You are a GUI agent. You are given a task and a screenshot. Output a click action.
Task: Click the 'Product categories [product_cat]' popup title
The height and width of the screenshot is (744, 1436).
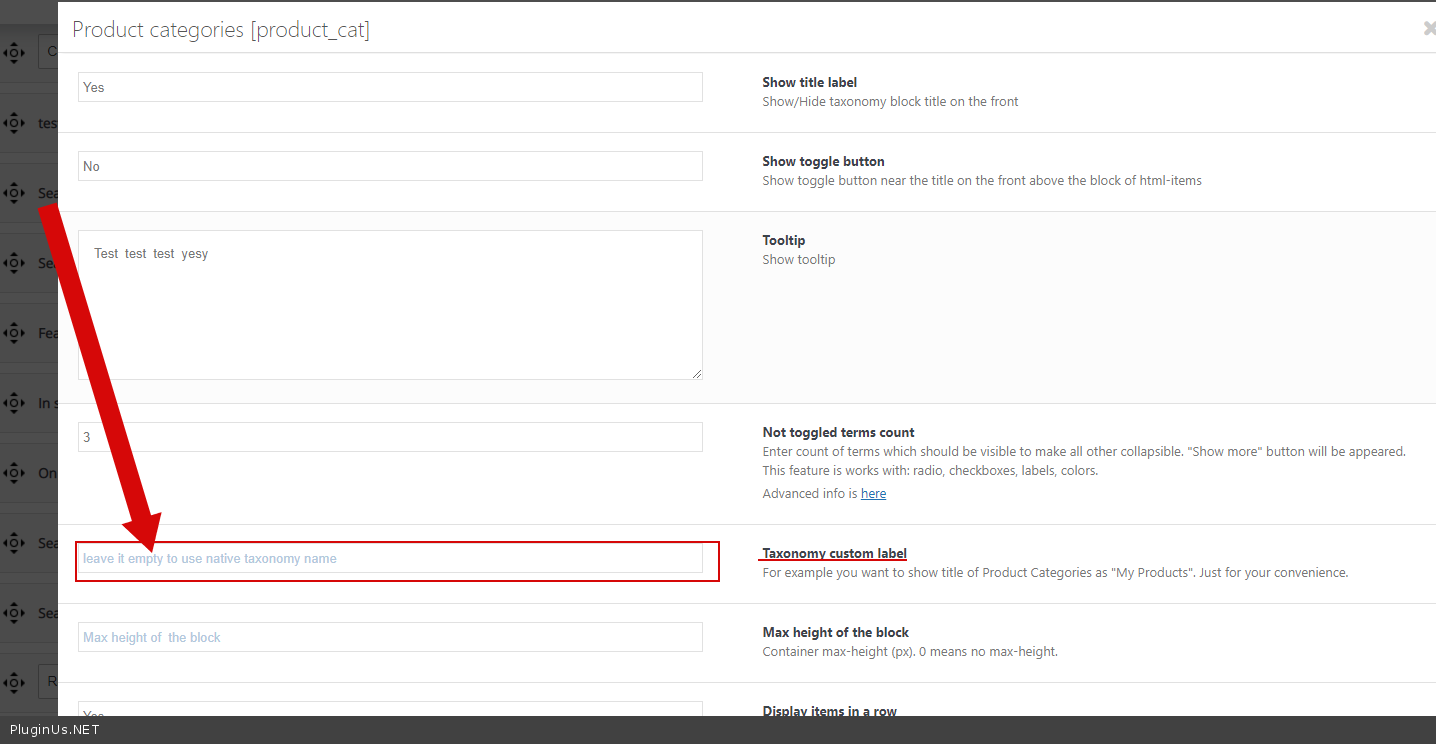pyautogui.click(x=221, y=30)
